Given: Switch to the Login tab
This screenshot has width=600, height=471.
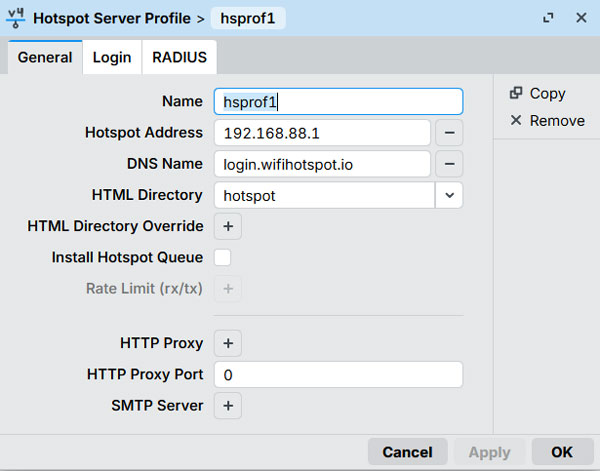Looking at the screenshot, I should point(112,57).
